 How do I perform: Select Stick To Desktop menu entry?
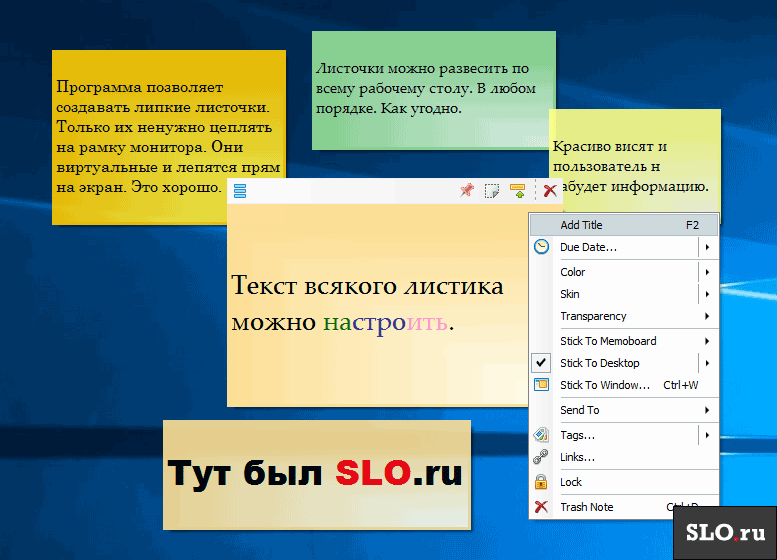[x=624, y=363]
